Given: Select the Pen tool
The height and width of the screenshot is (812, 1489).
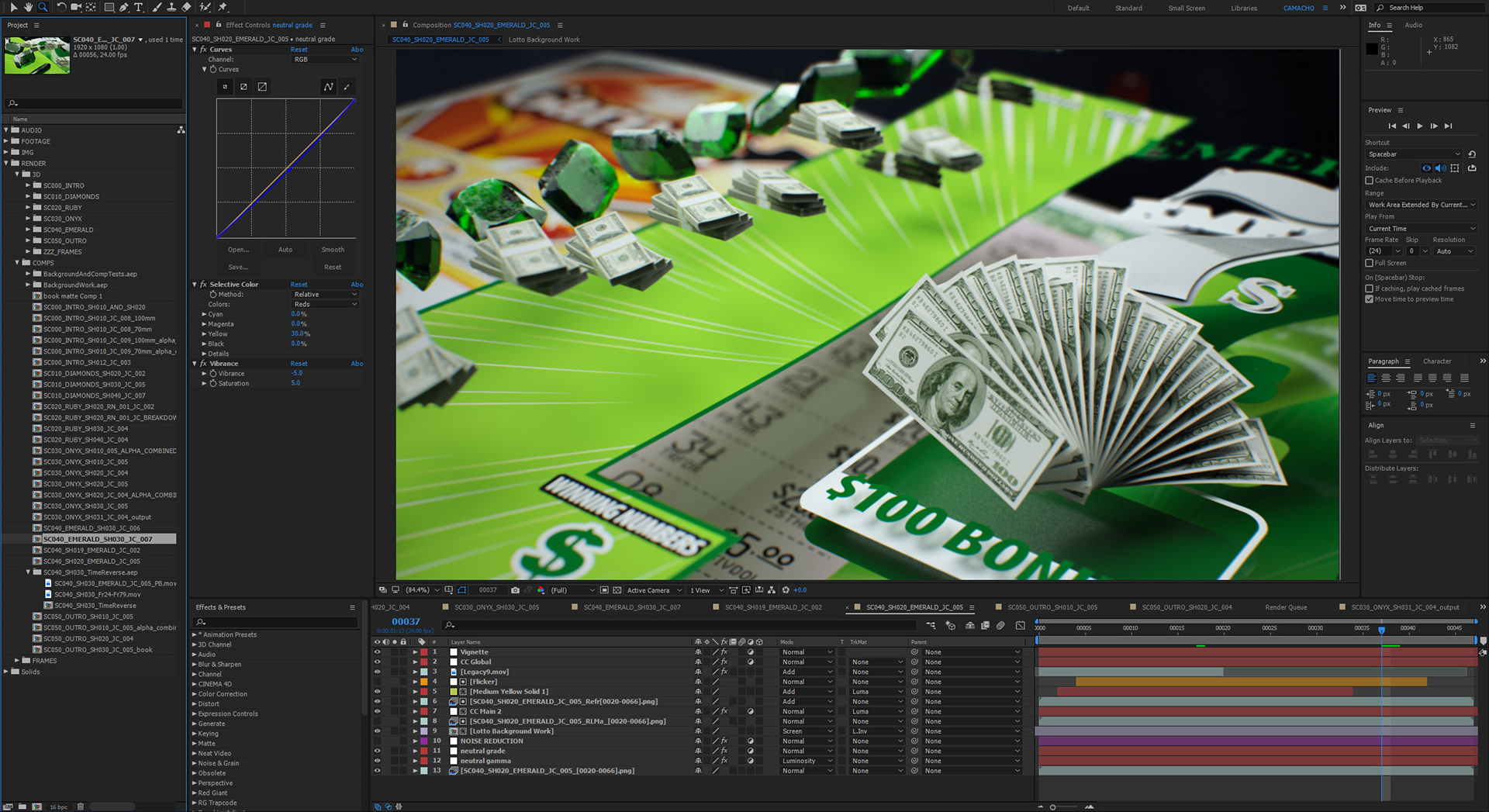Looking at the screenshot, I should 124,7.
